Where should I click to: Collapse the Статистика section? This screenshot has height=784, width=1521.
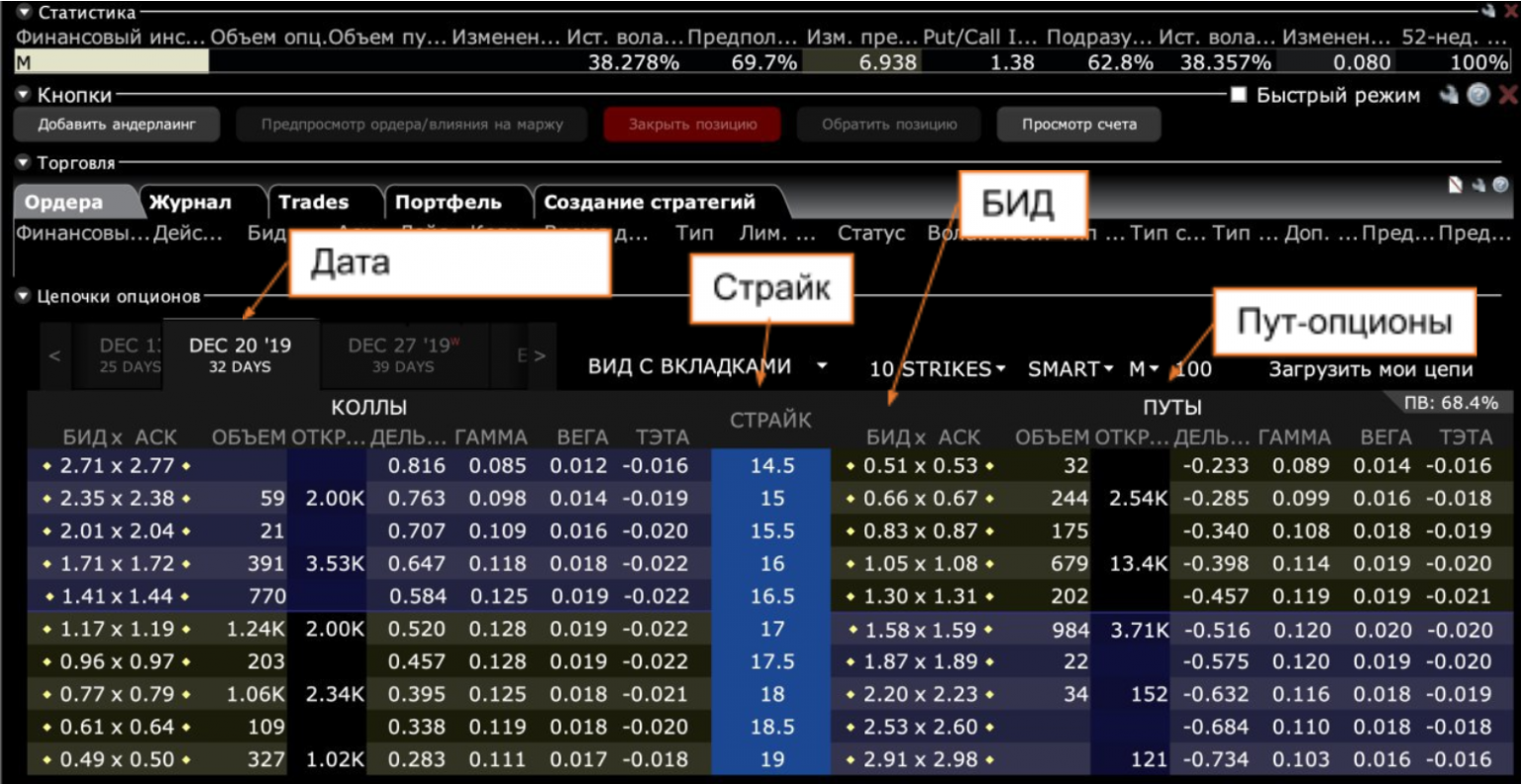(24, 12)
